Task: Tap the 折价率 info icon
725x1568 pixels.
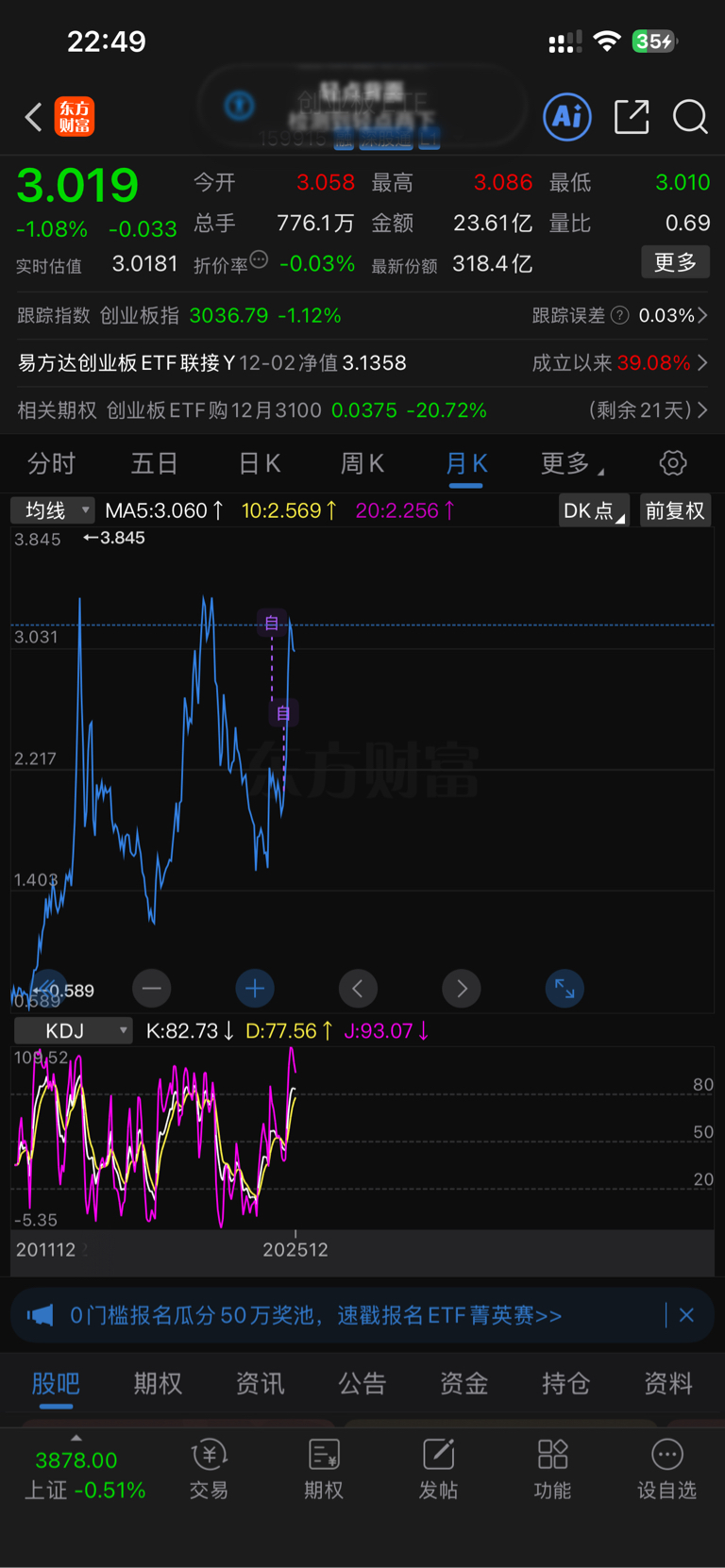Action: point(259,259)
